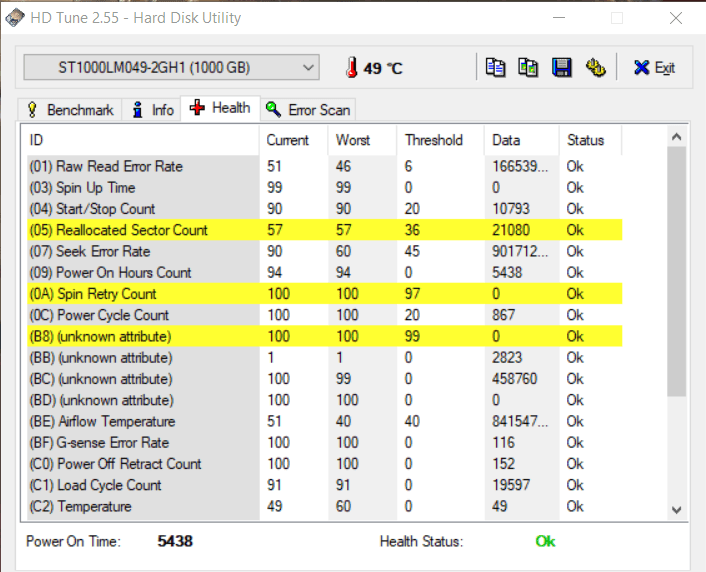
Task: Select the Load Cycle Count row
Action: click(324, 485)
